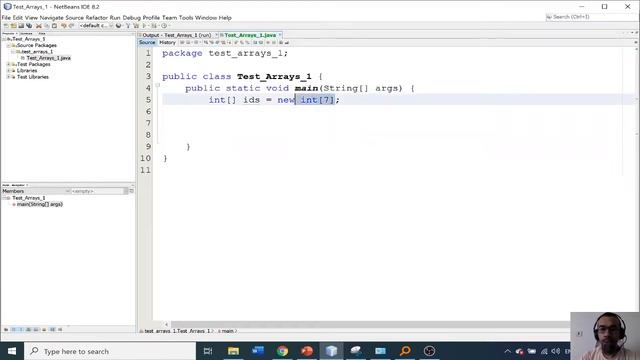Screen dimensions: 640x360
Task: Switch editor to Source view
Action: pyautogui.click(x=147, y=42)
